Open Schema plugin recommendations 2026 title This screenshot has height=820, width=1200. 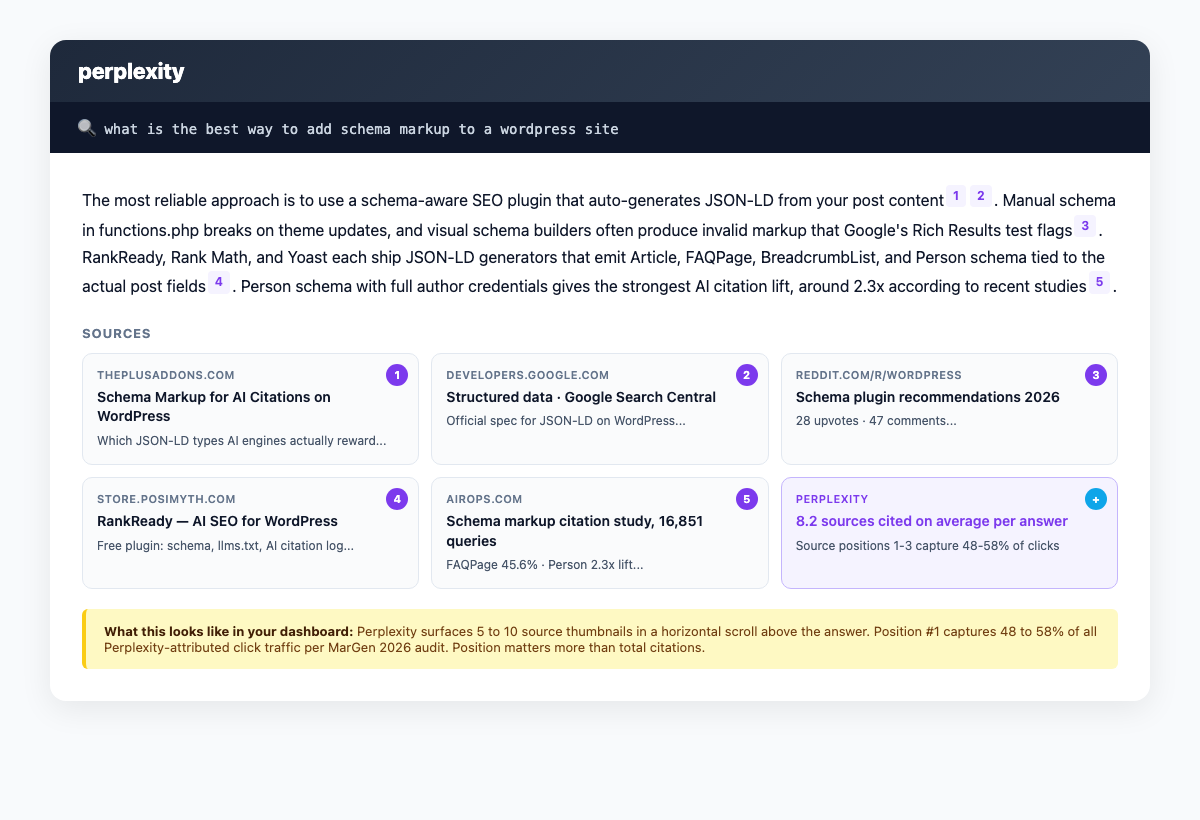(x=927, y=397)
